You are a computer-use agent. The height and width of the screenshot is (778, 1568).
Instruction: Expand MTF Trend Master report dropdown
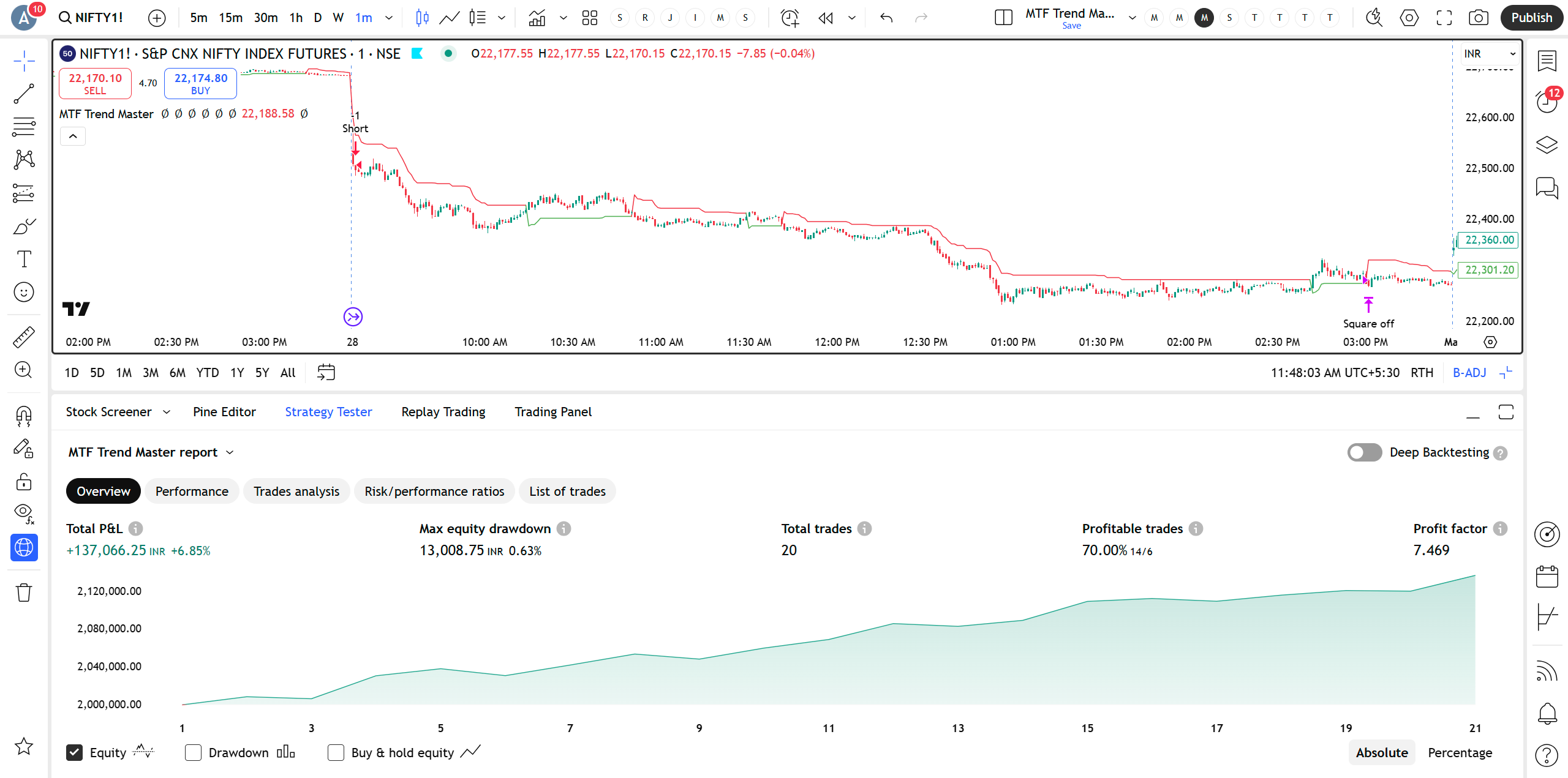point(230,452)
